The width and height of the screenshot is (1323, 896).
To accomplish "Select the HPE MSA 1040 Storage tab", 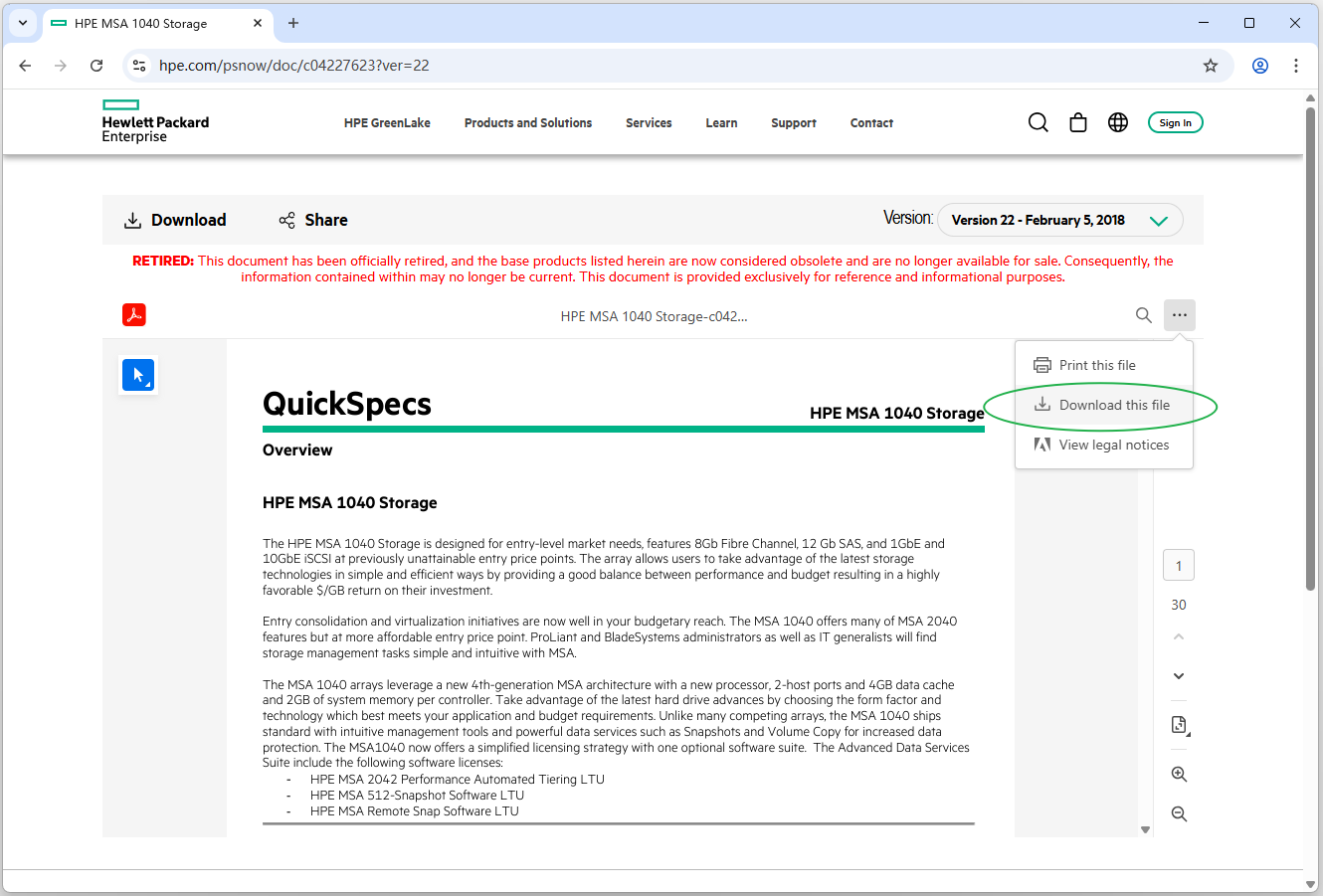I will click(x=157, y=23).
